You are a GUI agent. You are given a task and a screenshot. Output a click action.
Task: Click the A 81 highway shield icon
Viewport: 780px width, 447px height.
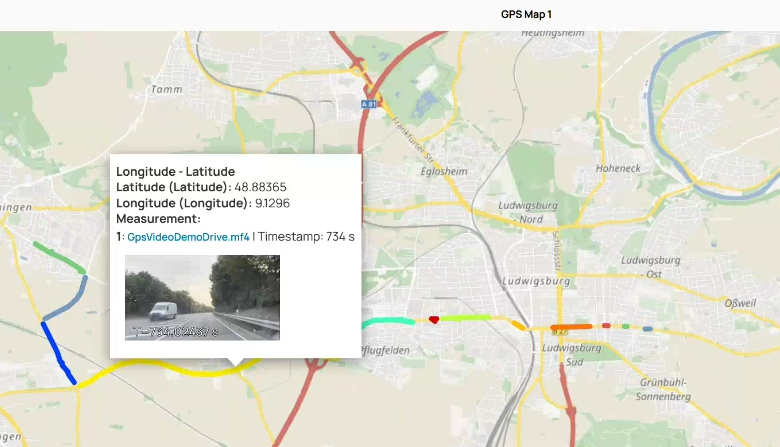click(369, 104)
